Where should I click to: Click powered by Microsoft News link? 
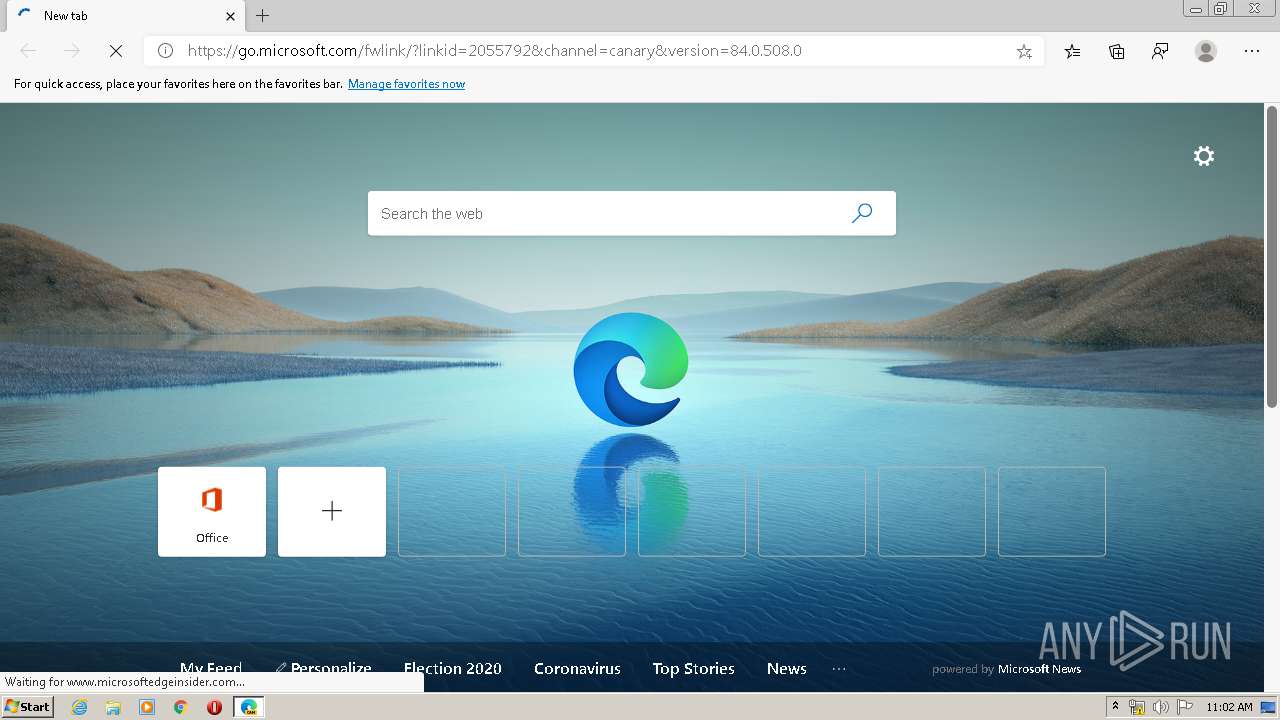pyautogui.click(x=1006, y=669)
